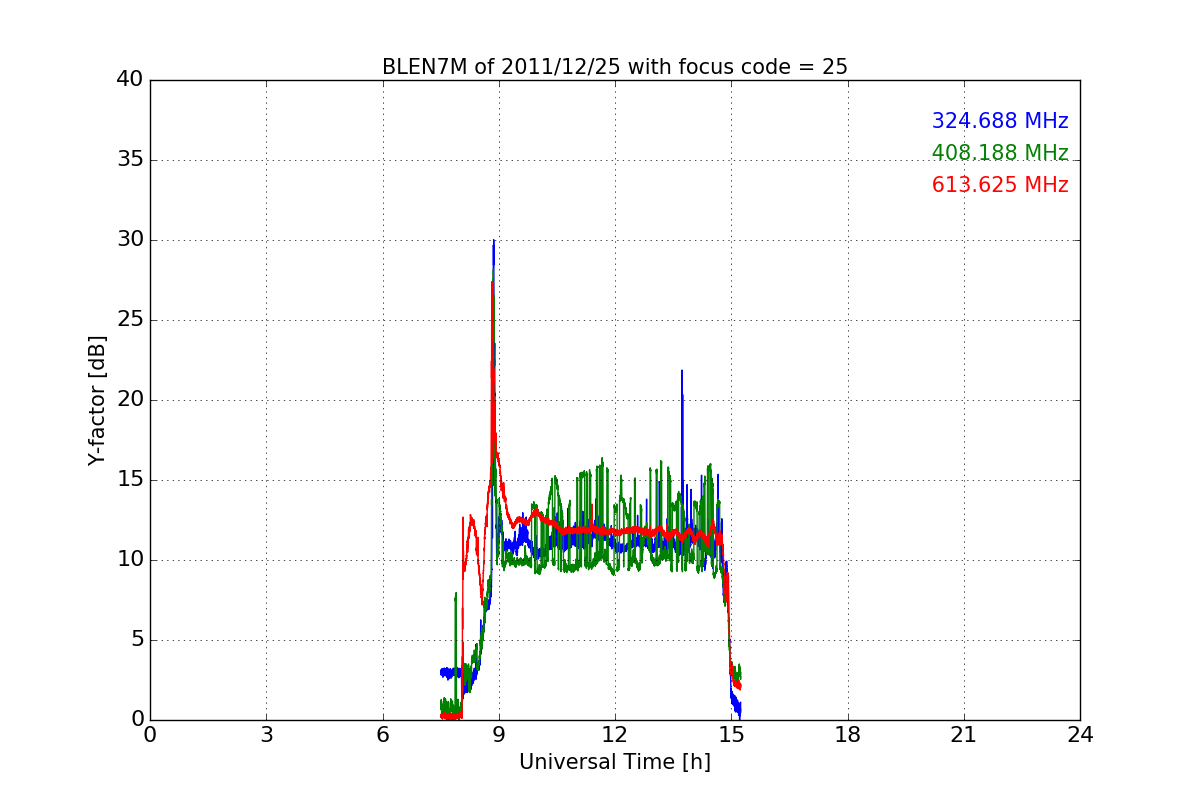Click the y-axis tick label 40
Viewport: 1200px width, 800px height.
click(130, 80)
